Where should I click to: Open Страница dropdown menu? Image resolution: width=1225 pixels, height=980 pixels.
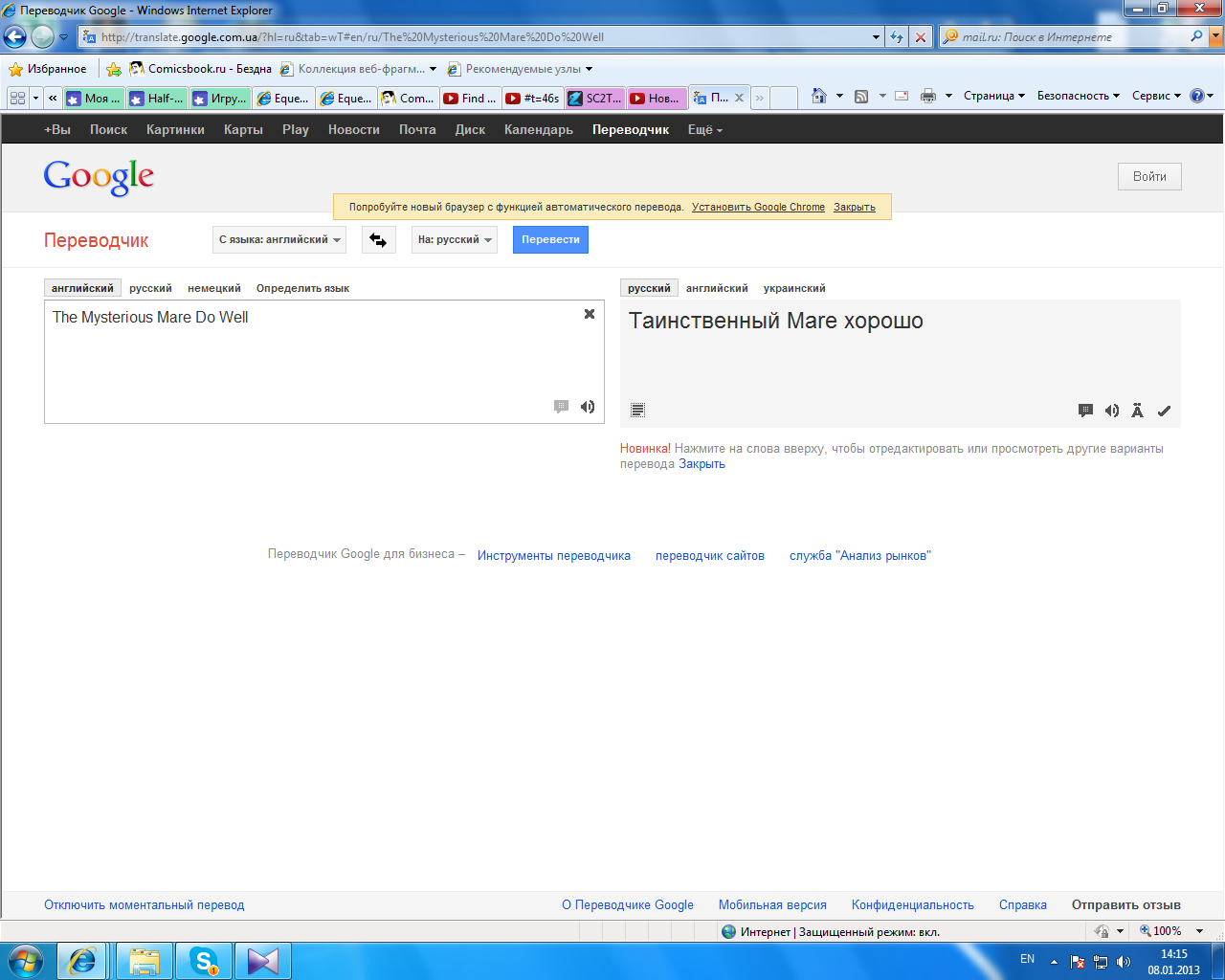coord(993,96)
